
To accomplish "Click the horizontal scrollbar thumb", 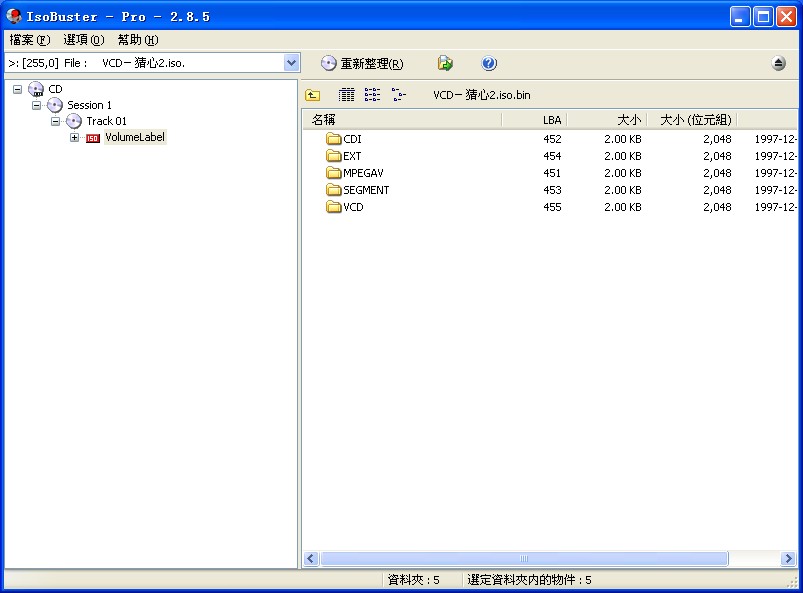I will click(524, 559).
